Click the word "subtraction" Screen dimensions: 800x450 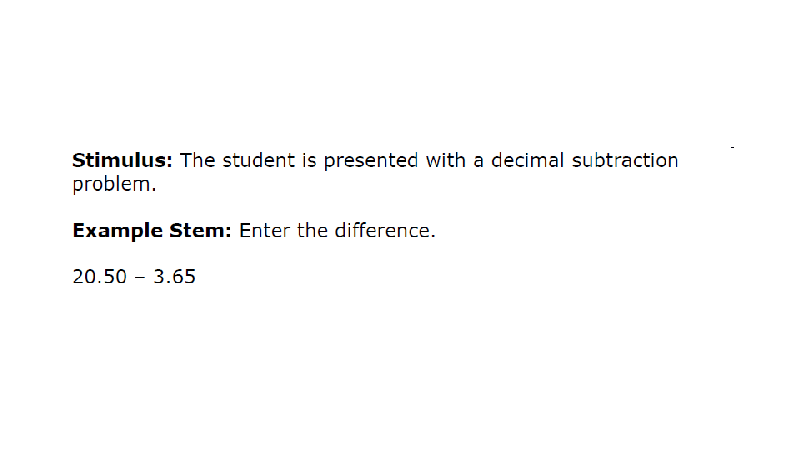click(625, 160)
